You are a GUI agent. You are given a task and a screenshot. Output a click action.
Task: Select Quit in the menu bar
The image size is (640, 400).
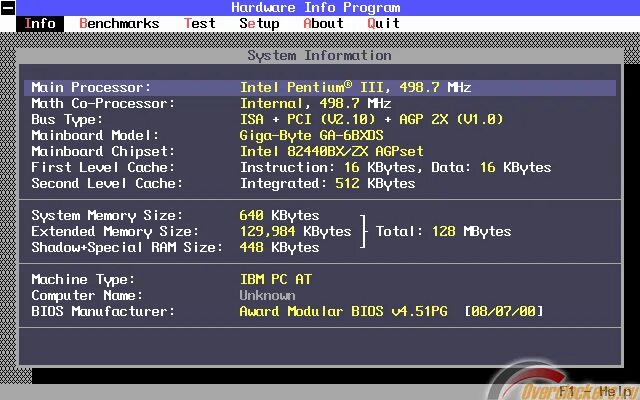pos(383,24)
